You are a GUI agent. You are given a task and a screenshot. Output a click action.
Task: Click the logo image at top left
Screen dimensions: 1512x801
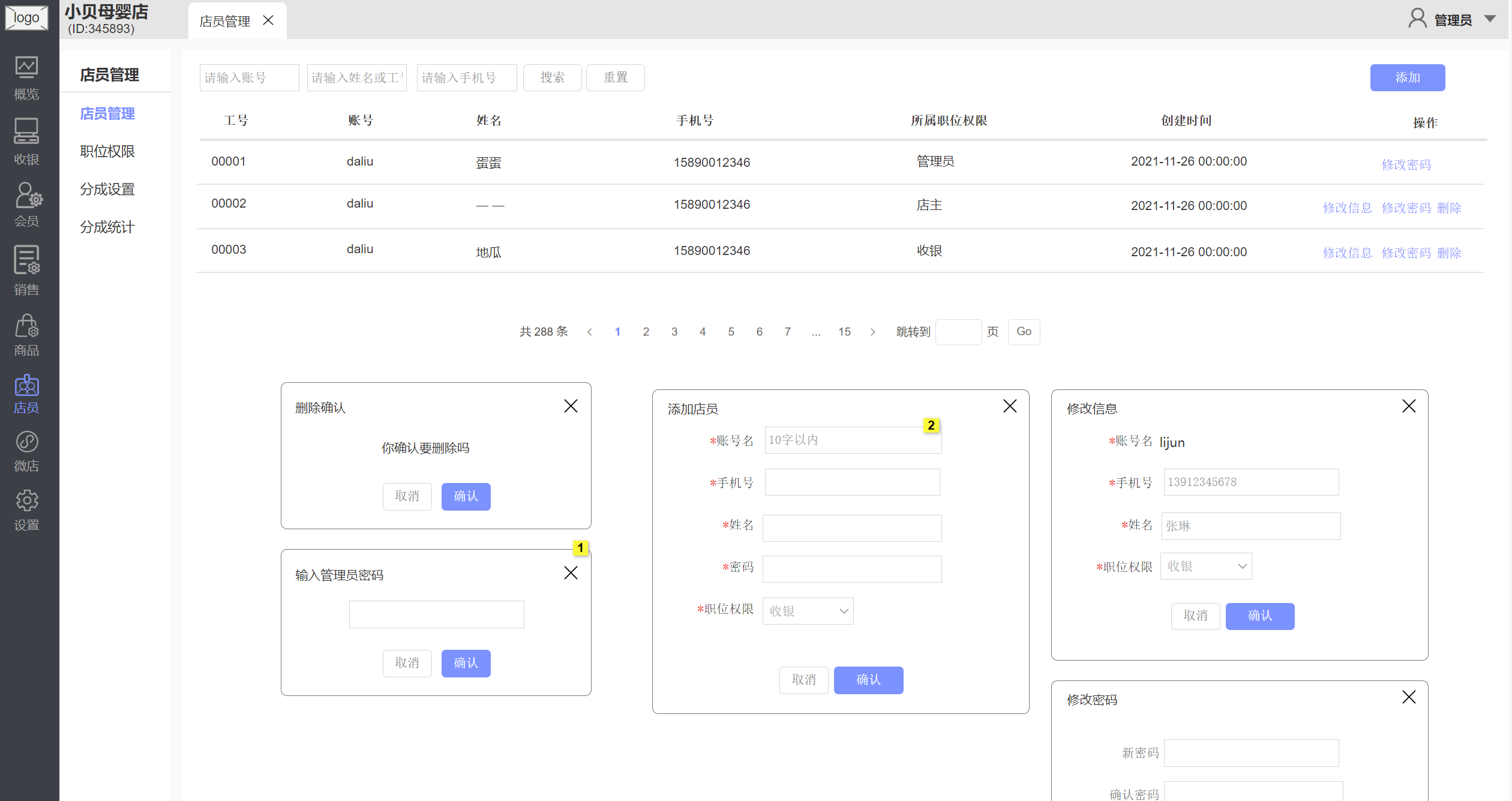tap(26, 17)
